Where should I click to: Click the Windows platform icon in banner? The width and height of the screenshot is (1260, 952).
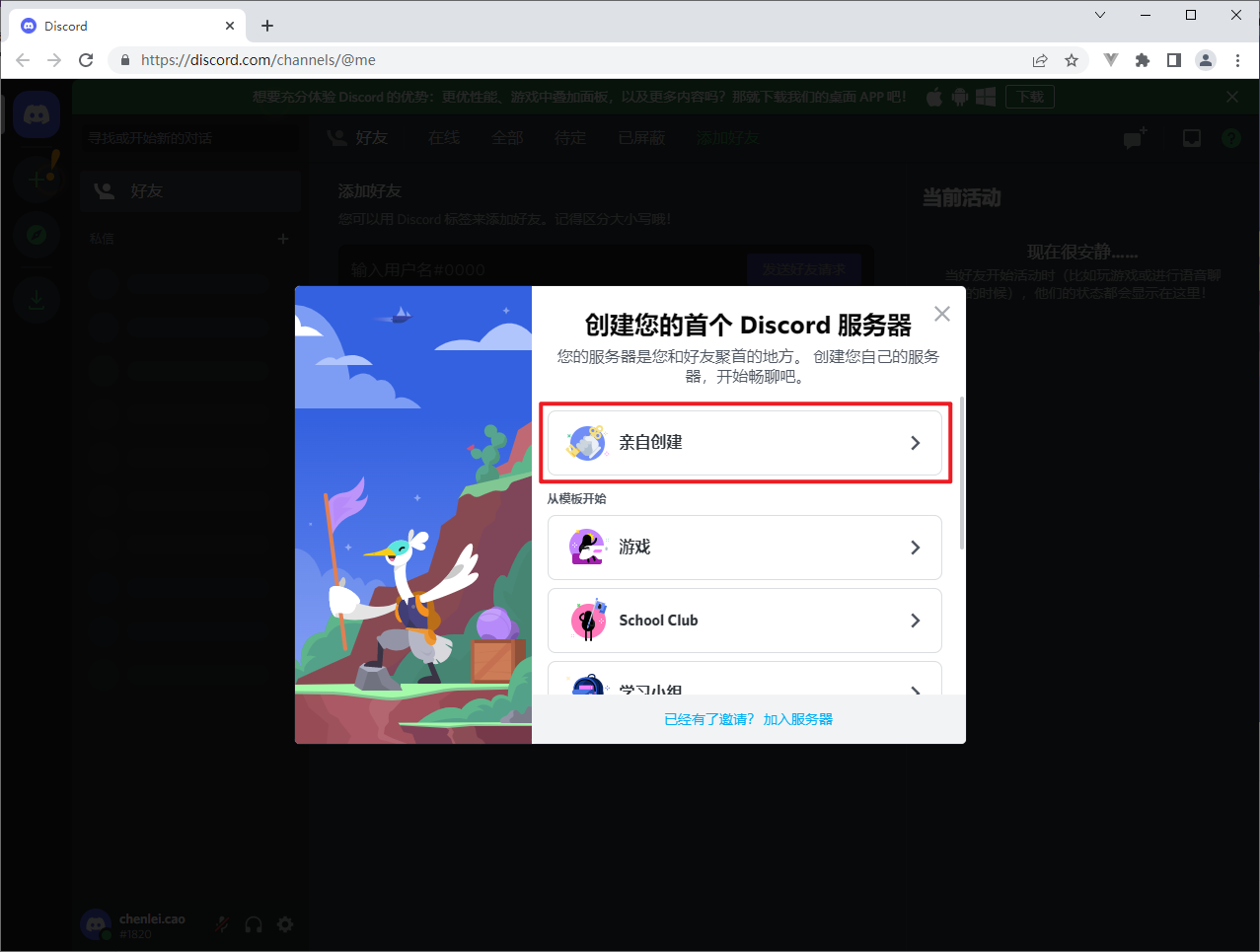985,97
